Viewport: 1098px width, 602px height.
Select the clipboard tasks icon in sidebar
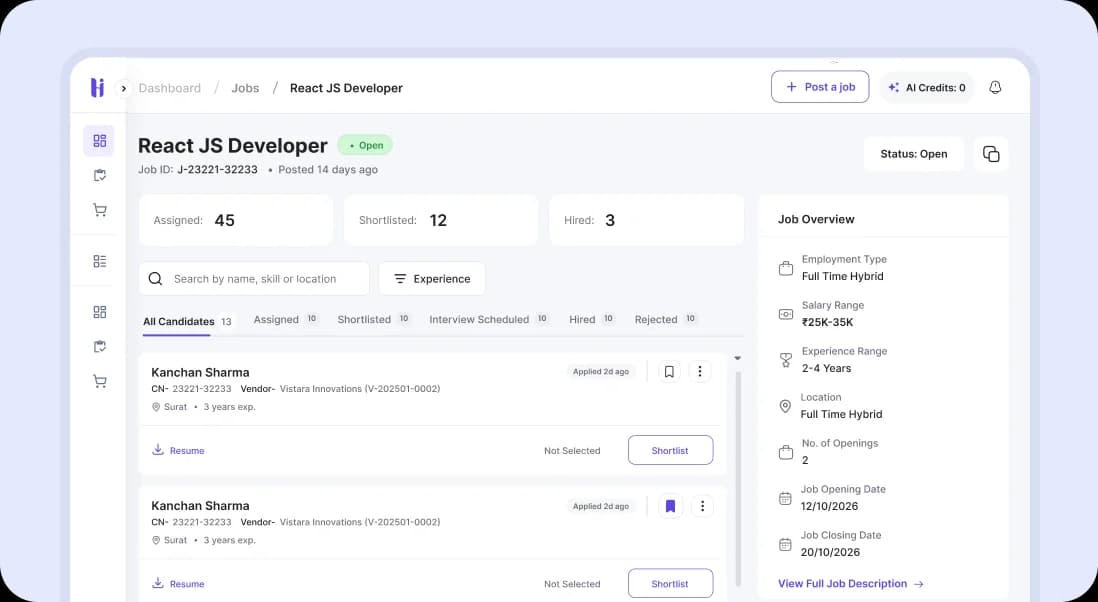point(98,175)
